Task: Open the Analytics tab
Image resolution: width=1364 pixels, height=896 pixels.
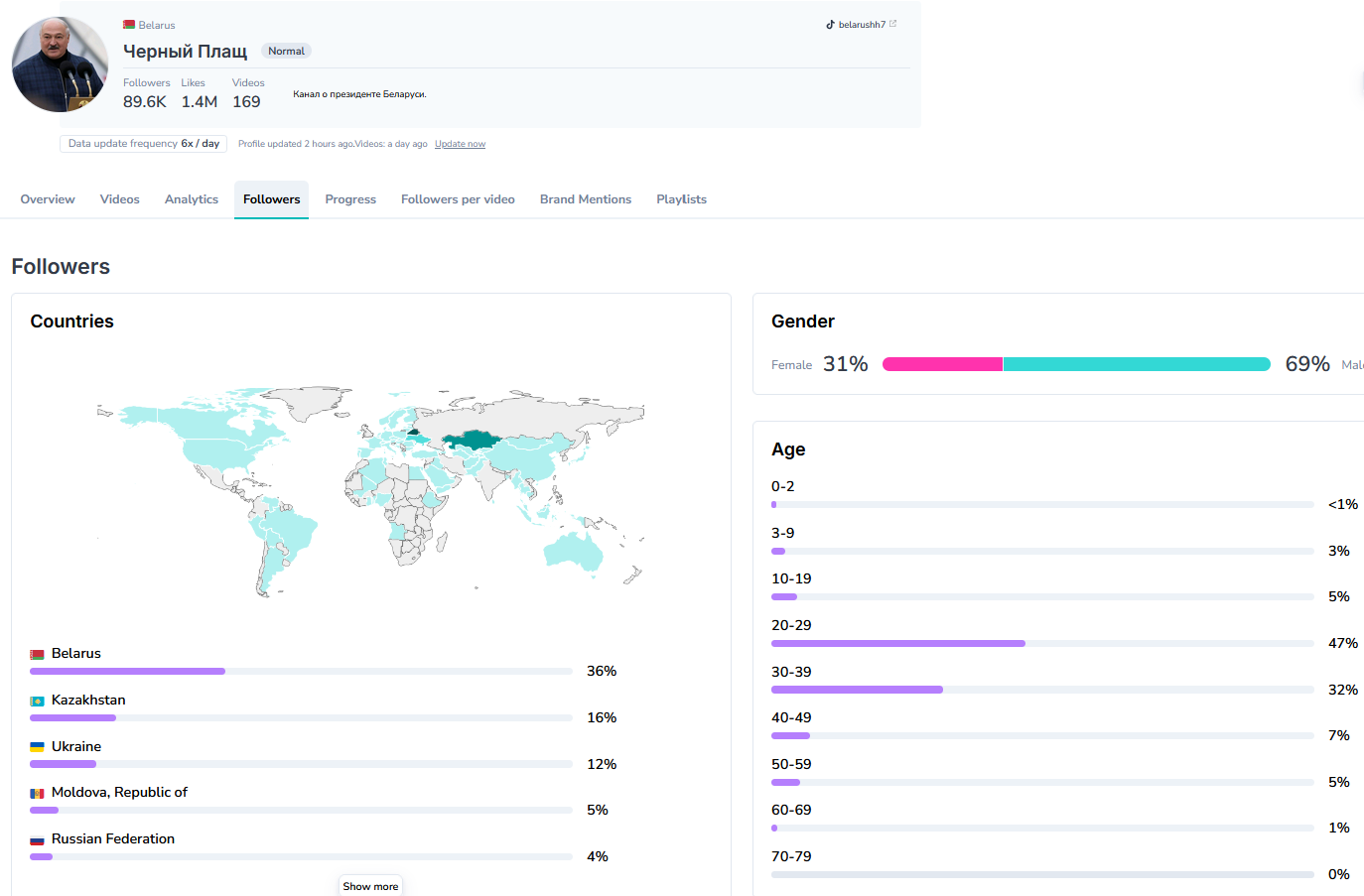Action: pos(192,199)
